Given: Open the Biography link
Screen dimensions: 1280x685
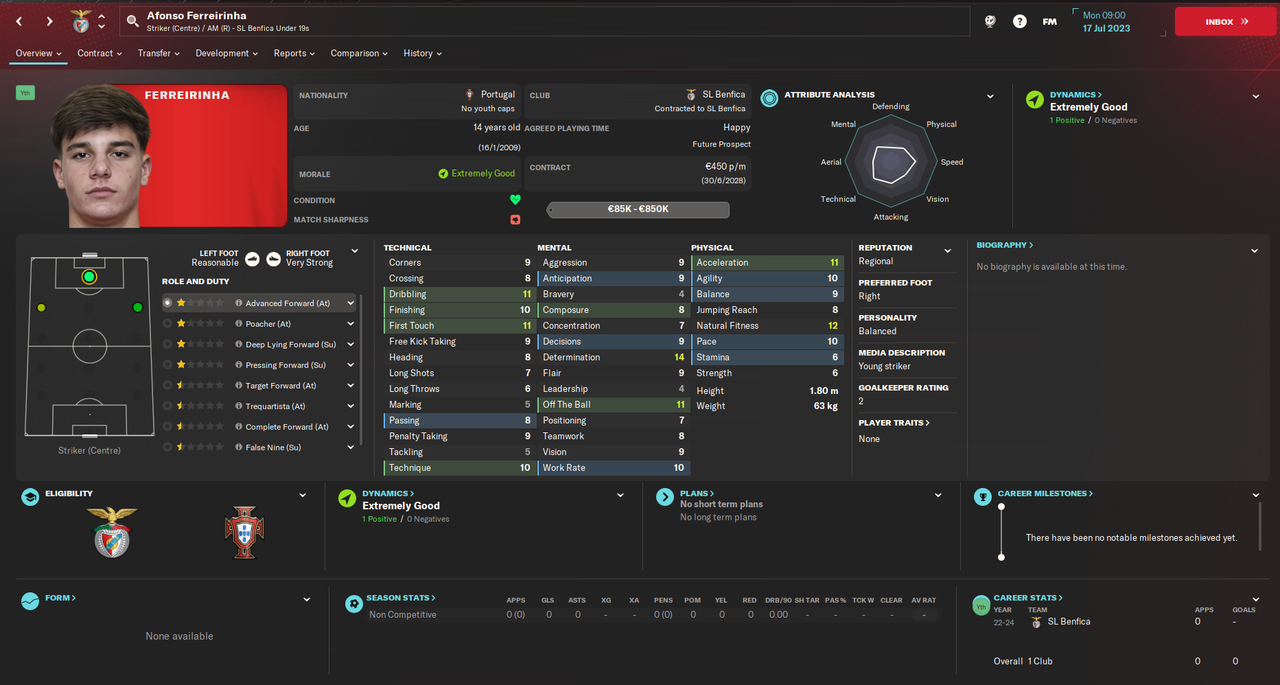Looking at the screenshot, I should [x=1005, y=245].
